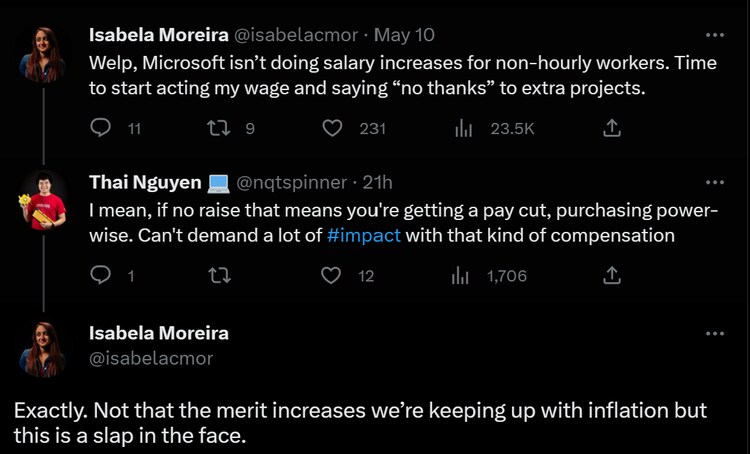View analytics showing 1,706 views
The height and width of the screenshot is (454, 750).
click(x=462, y=275)
